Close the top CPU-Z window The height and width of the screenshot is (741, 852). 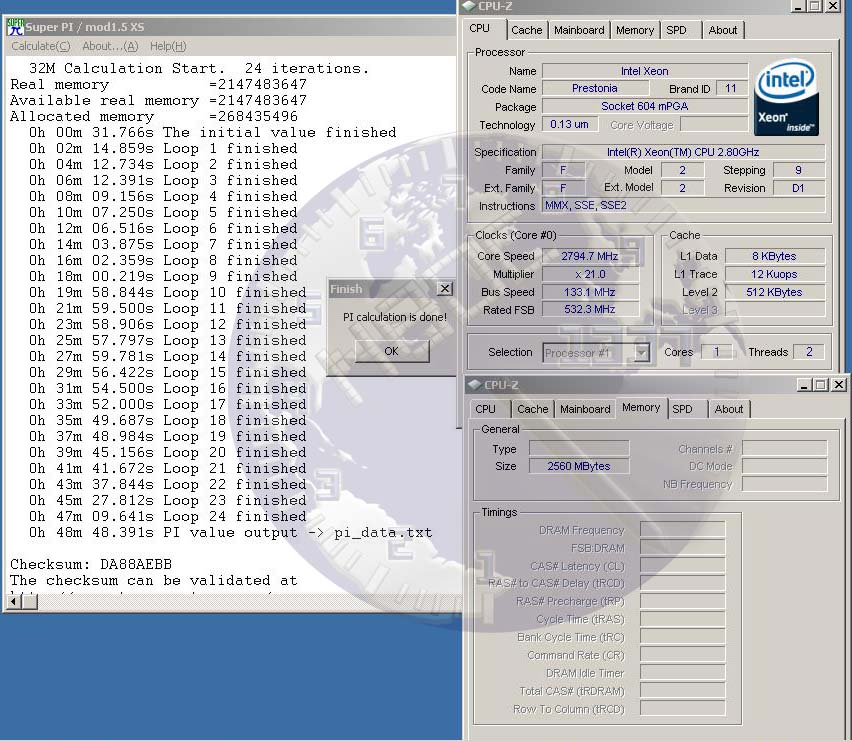[832, 6]
